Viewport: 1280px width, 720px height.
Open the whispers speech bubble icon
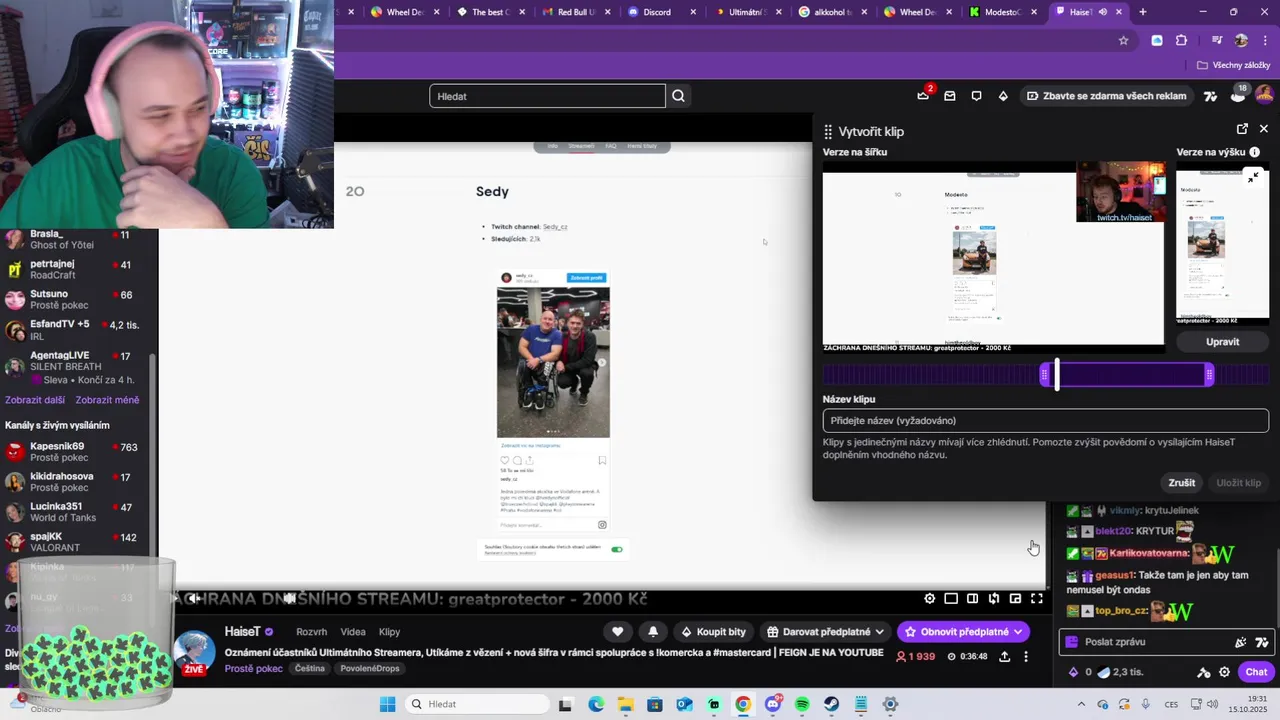977,96
